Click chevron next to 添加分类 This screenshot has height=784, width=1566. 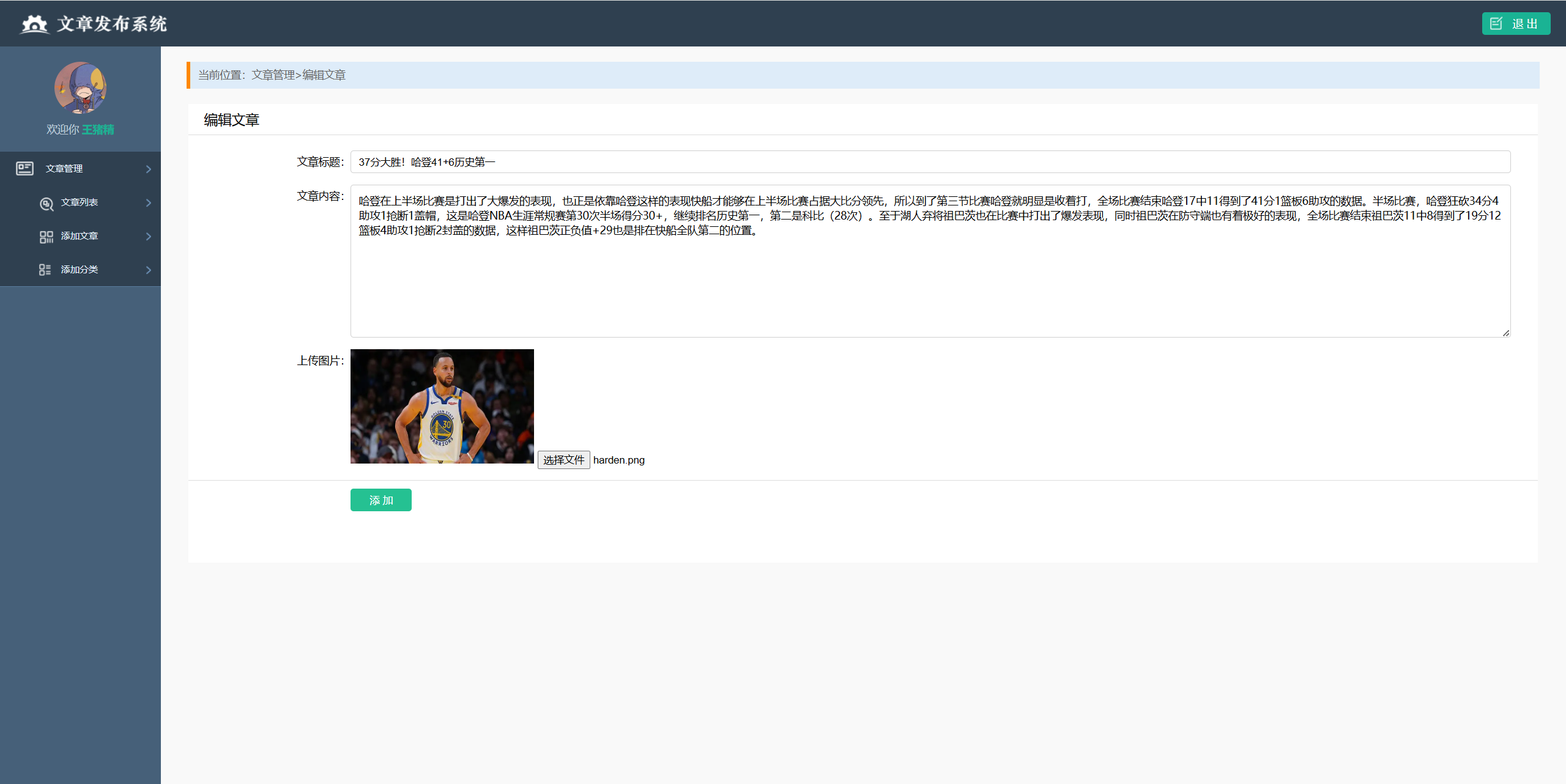pyautogui.click(x=148, y=270)
